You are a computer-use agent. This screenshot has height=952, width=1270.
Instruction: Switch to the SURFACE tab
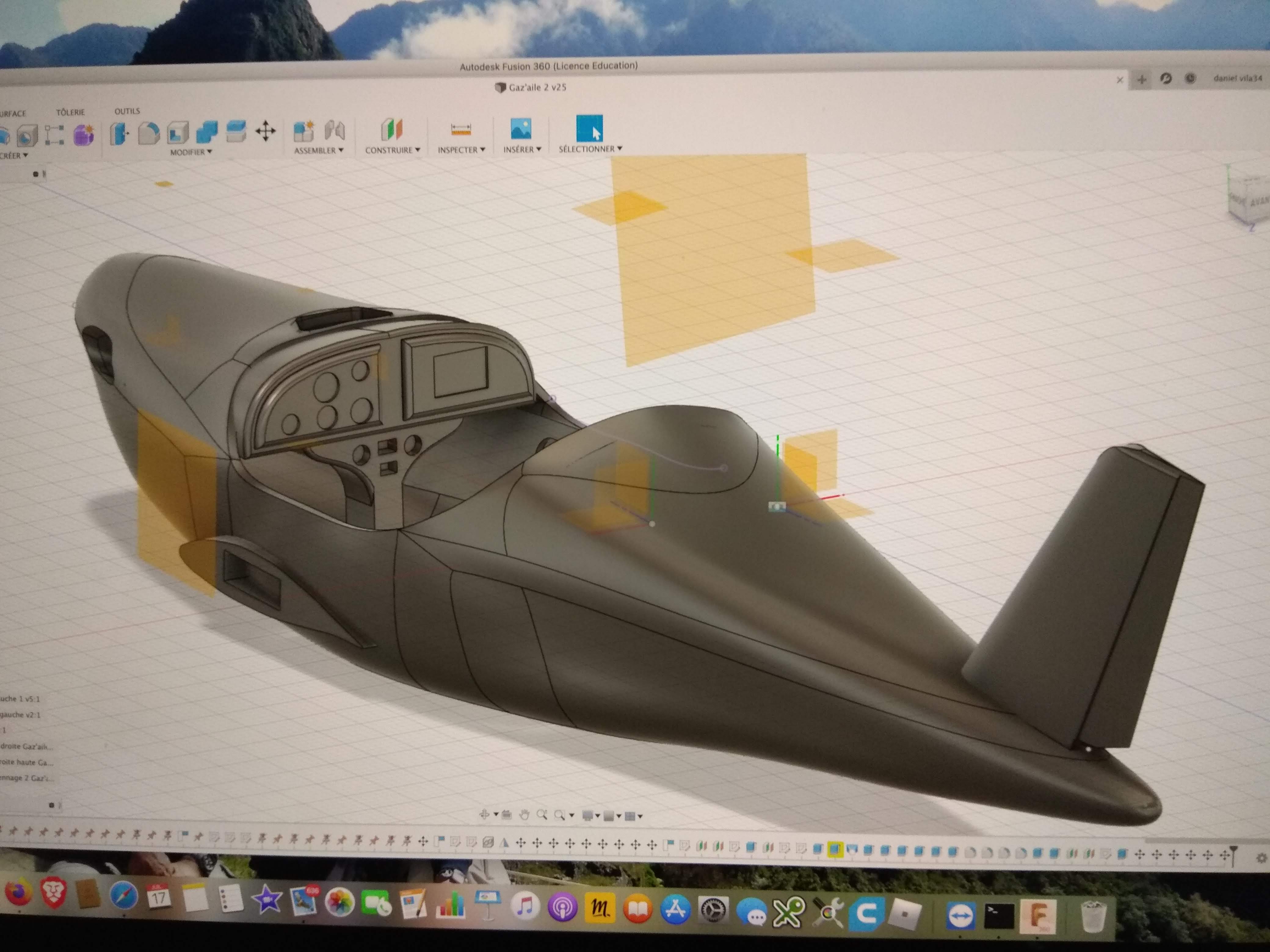13,114
